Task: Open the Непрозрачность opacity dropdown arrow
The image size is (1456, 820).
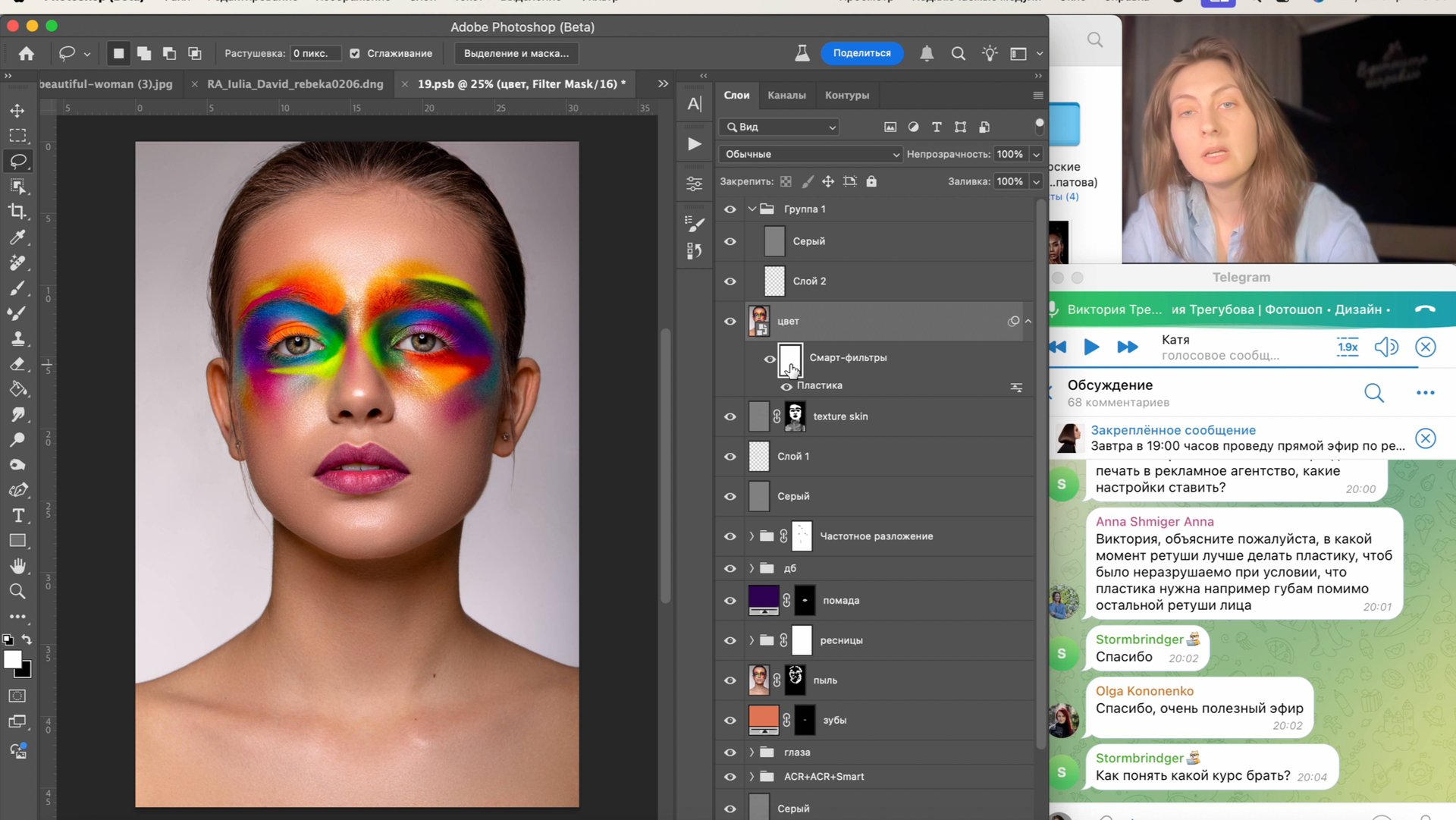Action: [1036, 155]
